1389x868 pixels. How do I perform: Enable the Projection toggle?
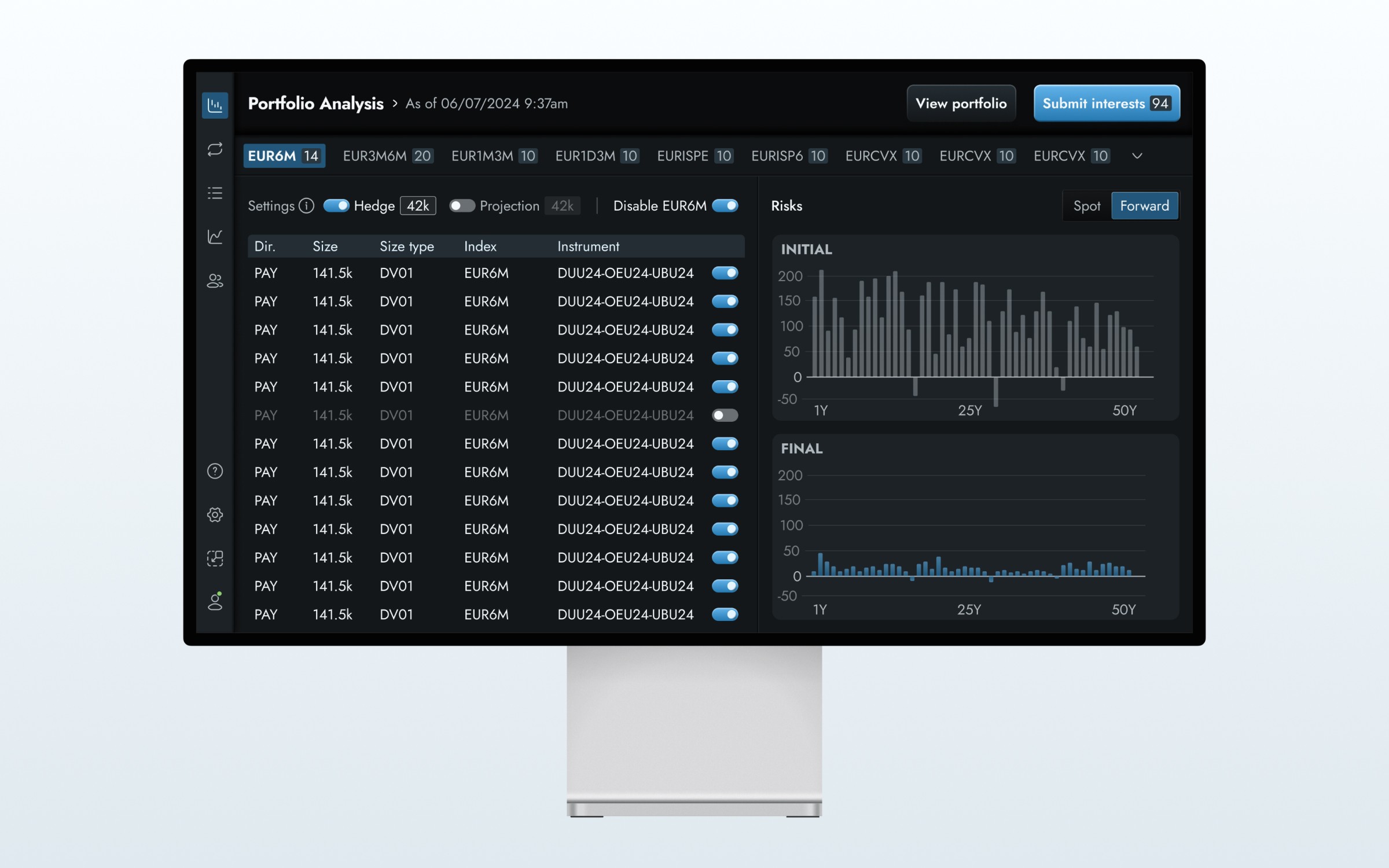(x=462, y=205)
